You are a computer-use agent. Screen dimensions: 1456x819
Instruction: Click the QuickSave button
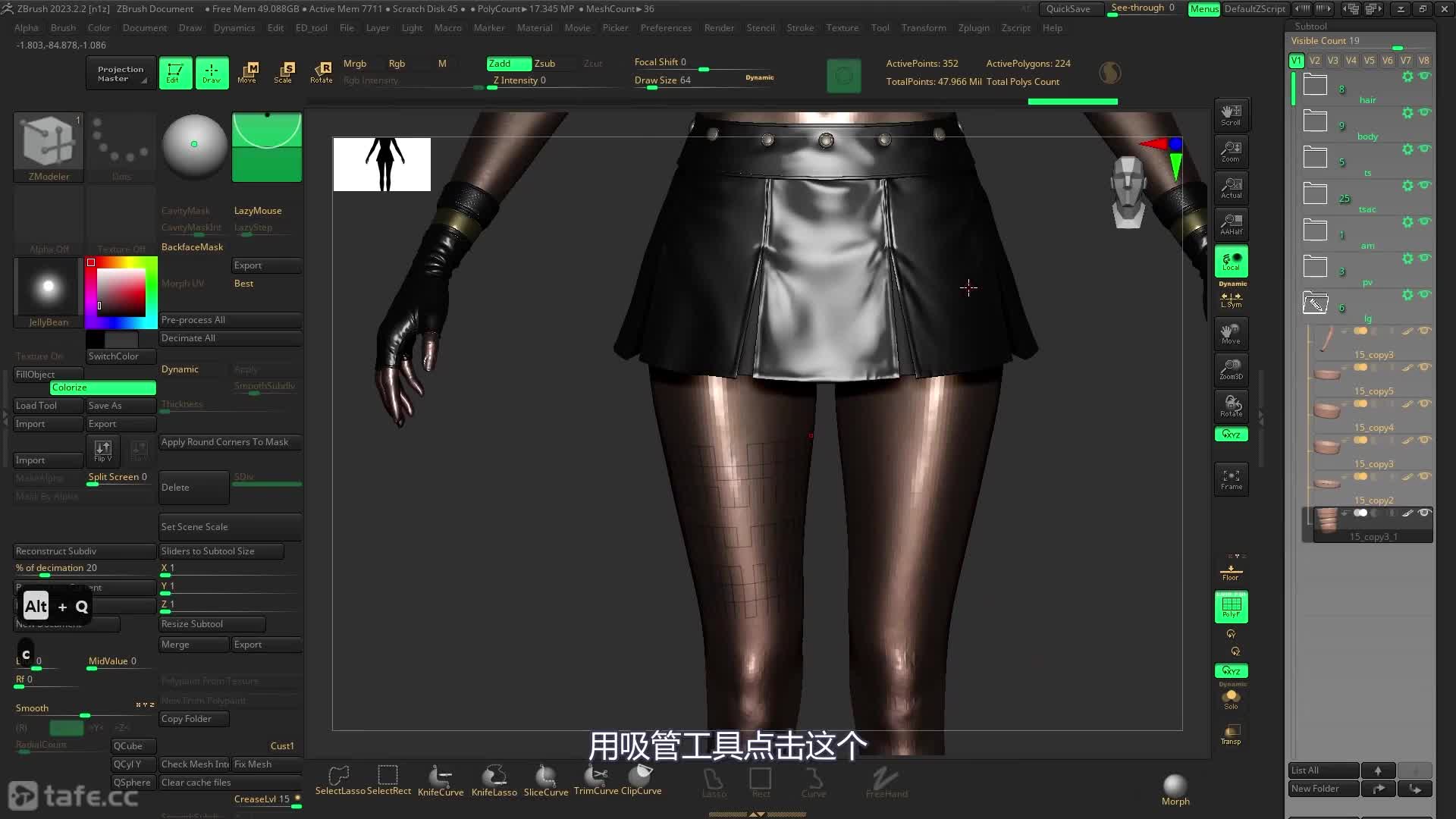1068,9
